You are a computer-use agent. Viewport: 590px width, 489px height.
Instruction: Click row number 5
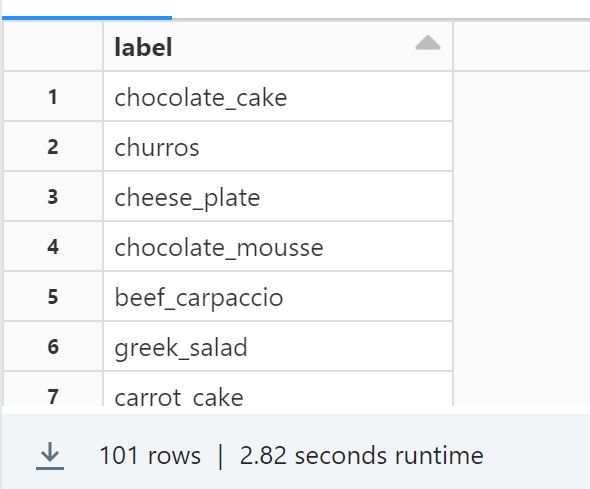tap(53, 297)
